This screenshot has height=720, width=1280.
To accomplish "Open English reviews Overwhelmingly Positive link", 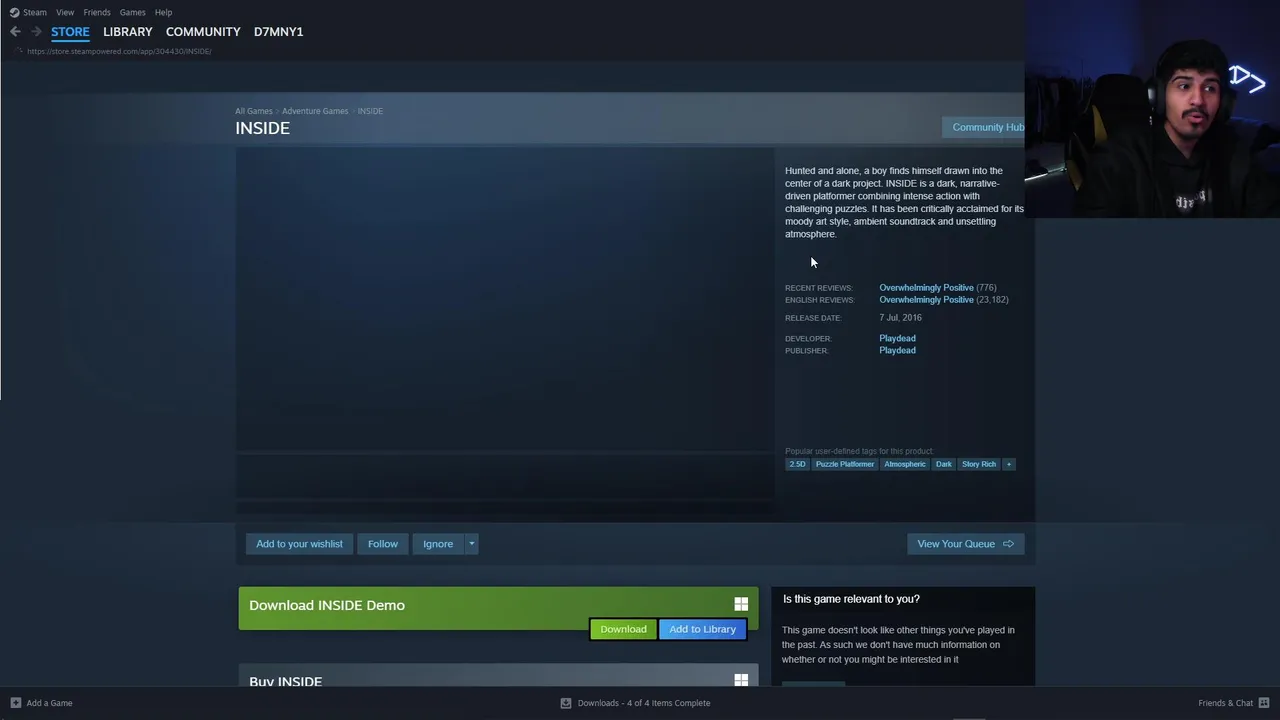I will (x=926, y=300).
